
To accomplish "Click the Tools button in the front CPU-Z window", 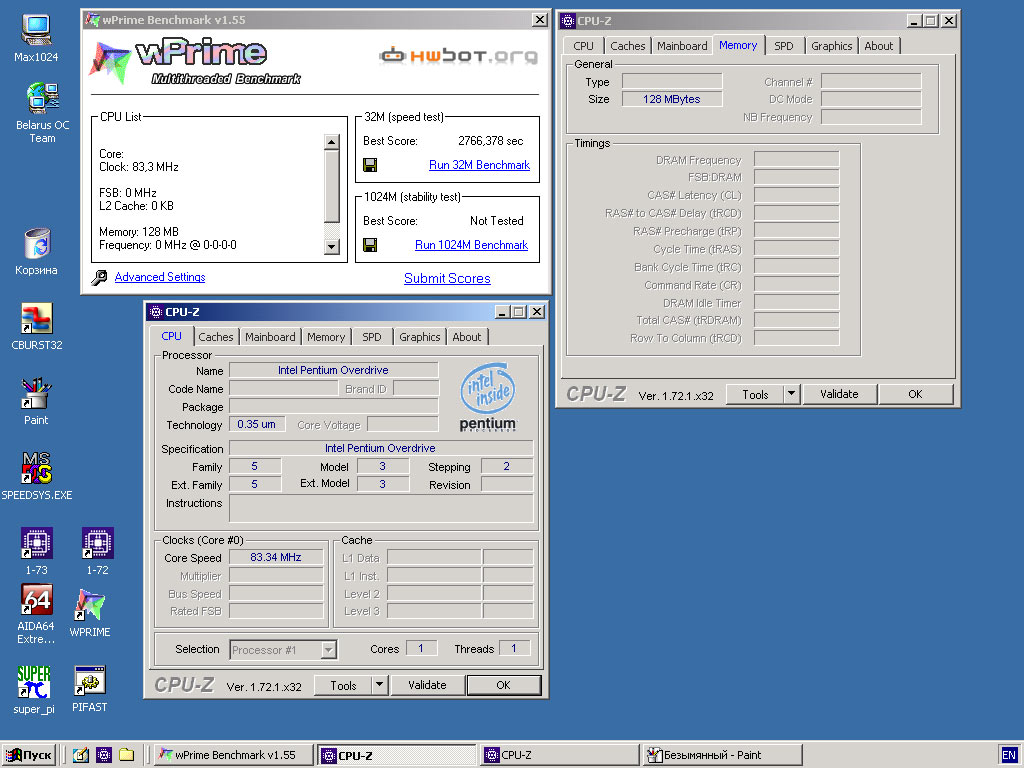I will pyautogui.click(x=344, y=685).
